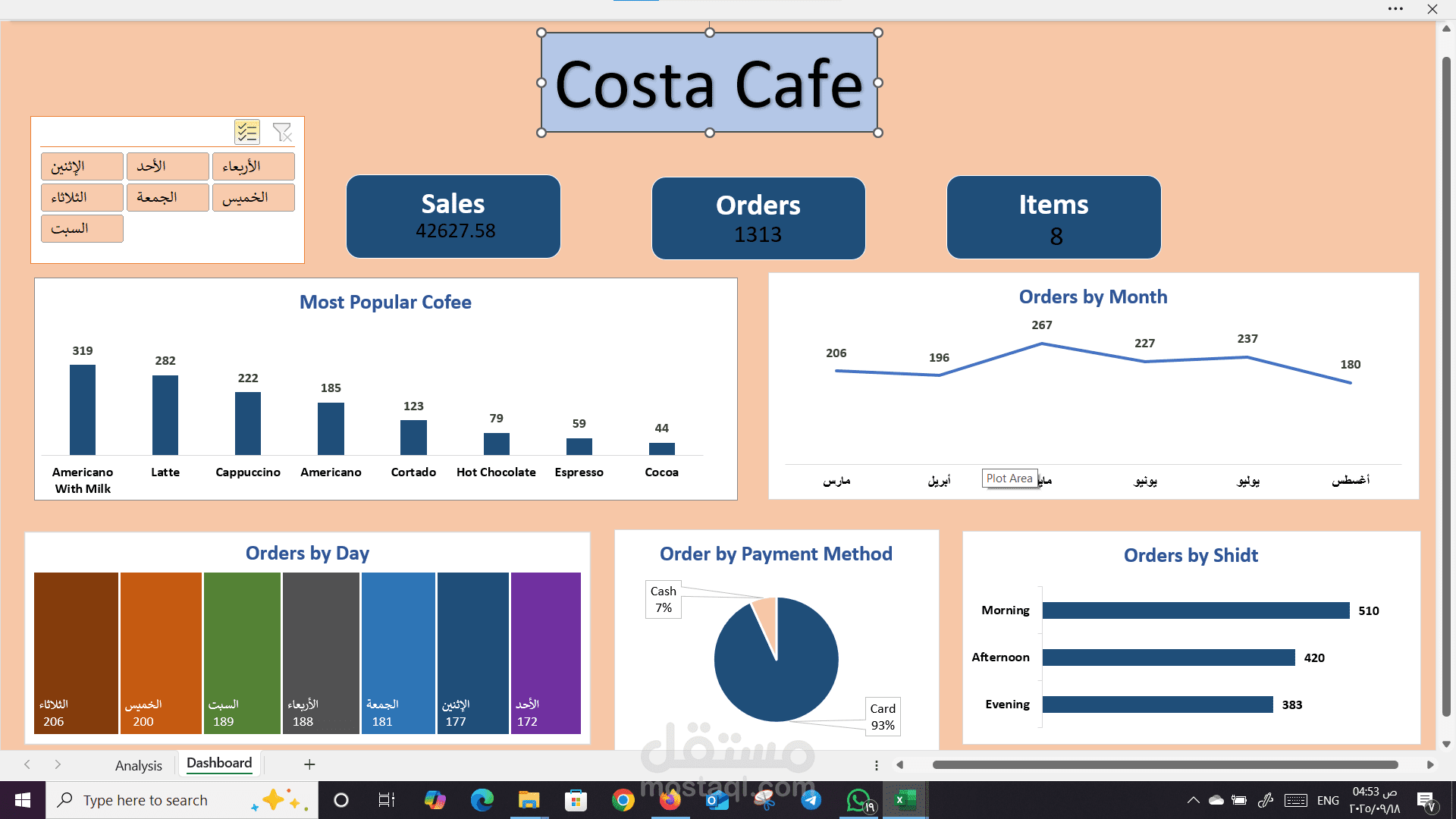Click the purple الأحد treemap tile
The height and width of the screenshot is (819, 1456).
coord(546,653)
